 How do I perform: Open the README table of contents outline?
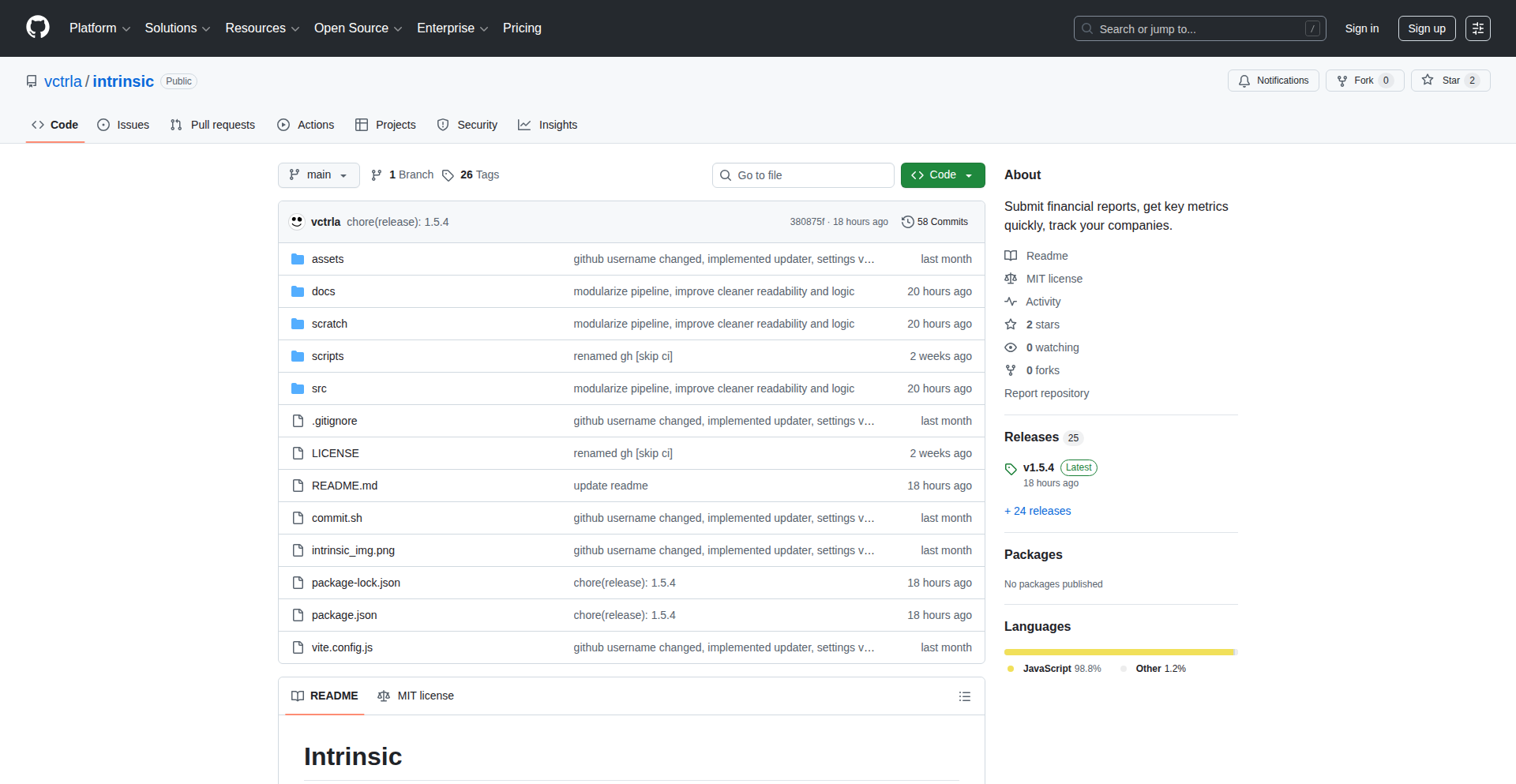point(964,696)
